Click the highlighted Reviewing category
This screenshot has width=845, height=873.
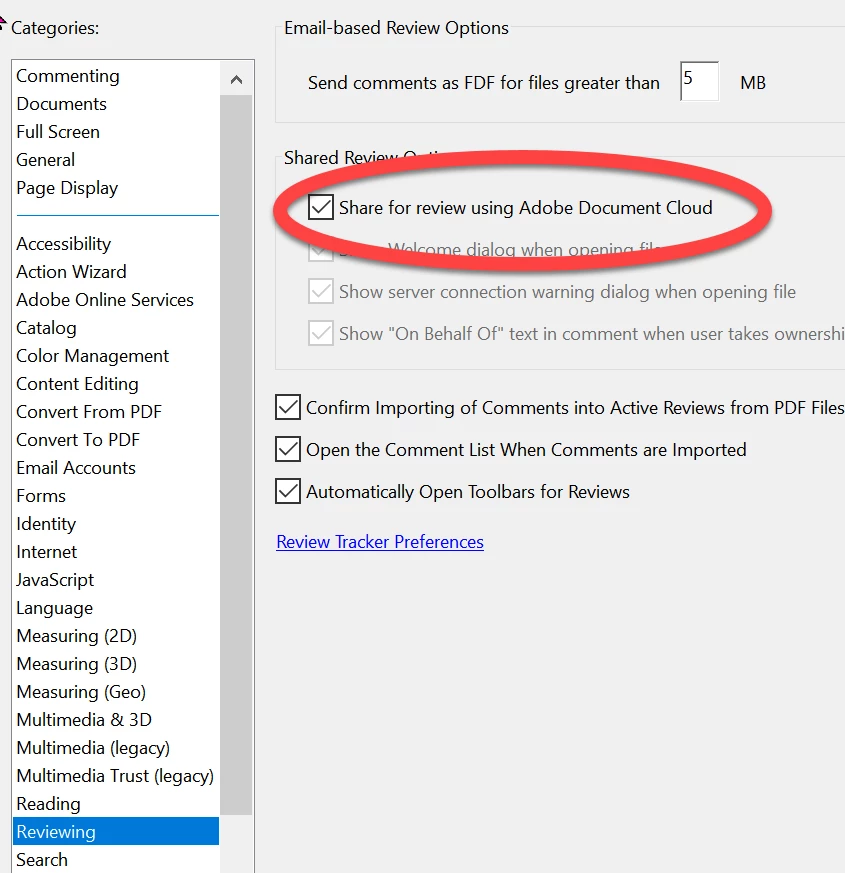point(116,831)
